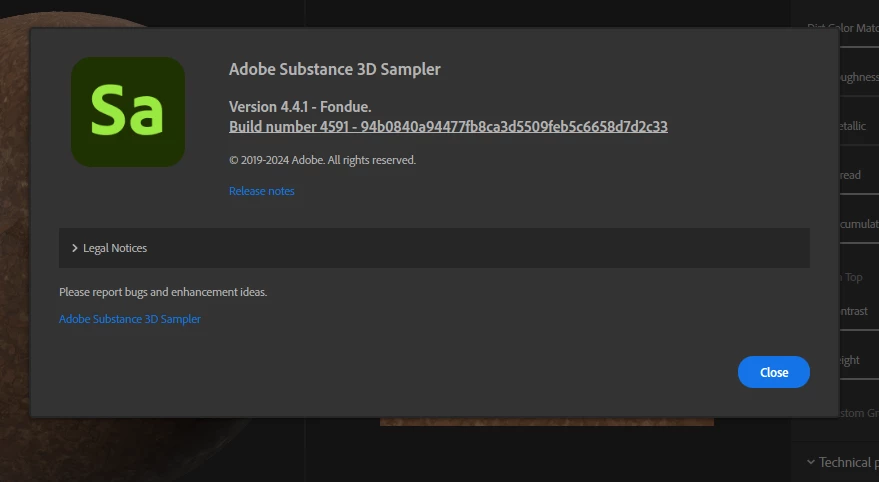Expand the Legal Notices section

pyautogui.click(x=434, y=248)
